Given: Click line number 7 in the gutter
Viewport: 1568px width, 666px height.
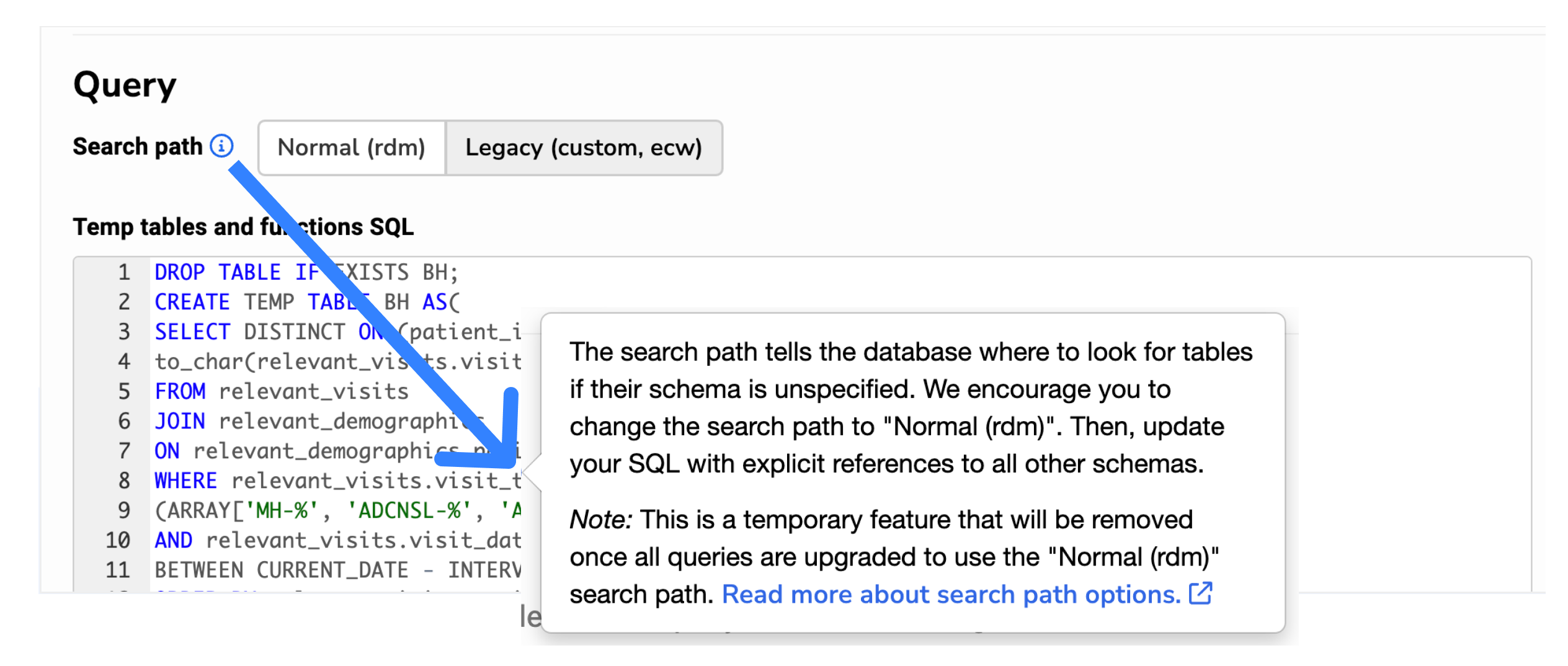Looking at the screenshot, I should [x=124, y=451].
